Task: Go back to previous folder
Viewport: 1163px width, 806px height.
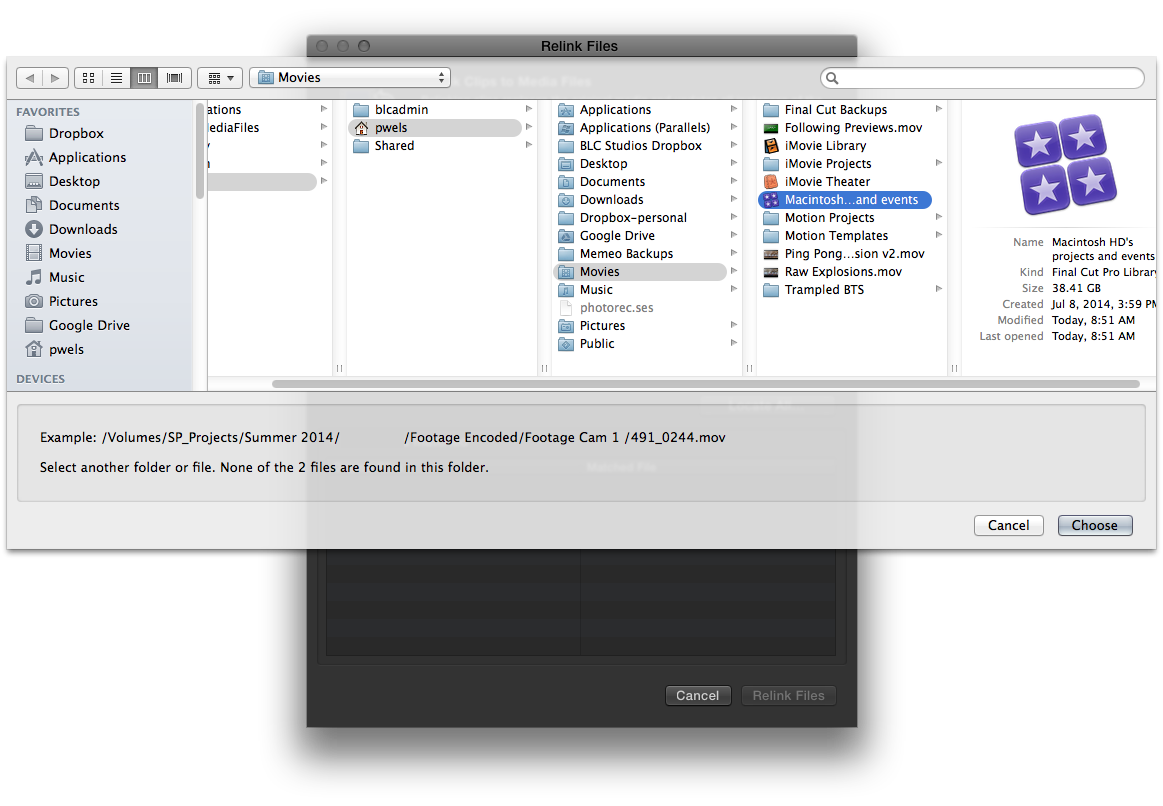Action: click(x=30, y=77)
